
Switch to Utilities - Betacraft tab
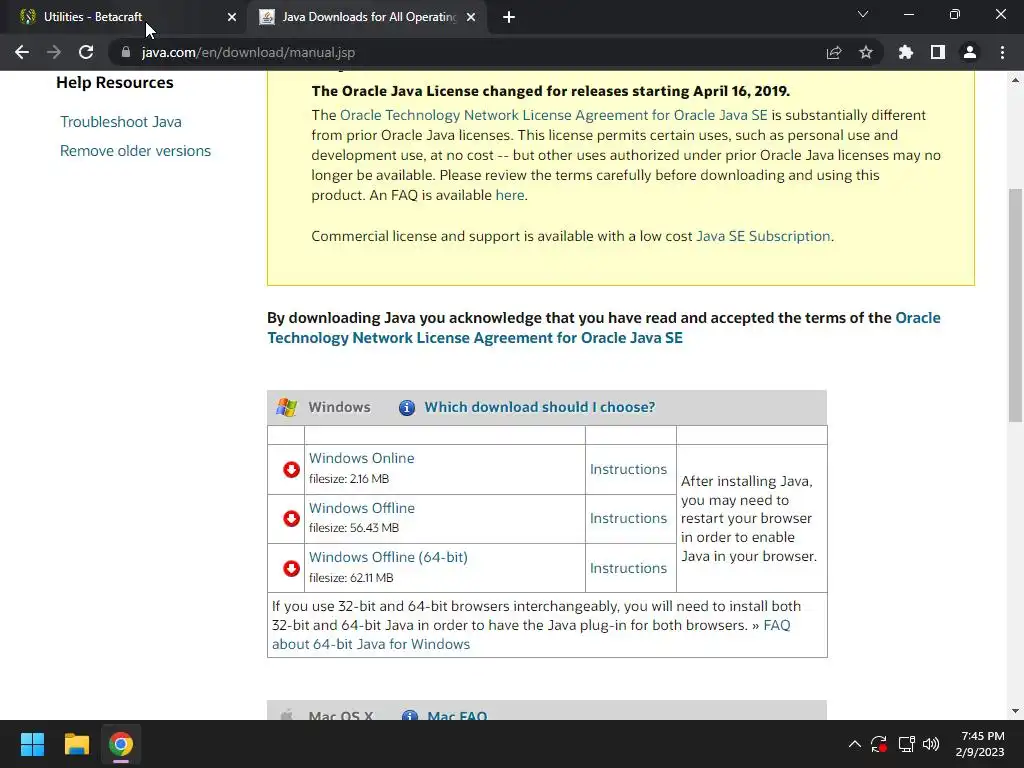(x=122, y=17)
